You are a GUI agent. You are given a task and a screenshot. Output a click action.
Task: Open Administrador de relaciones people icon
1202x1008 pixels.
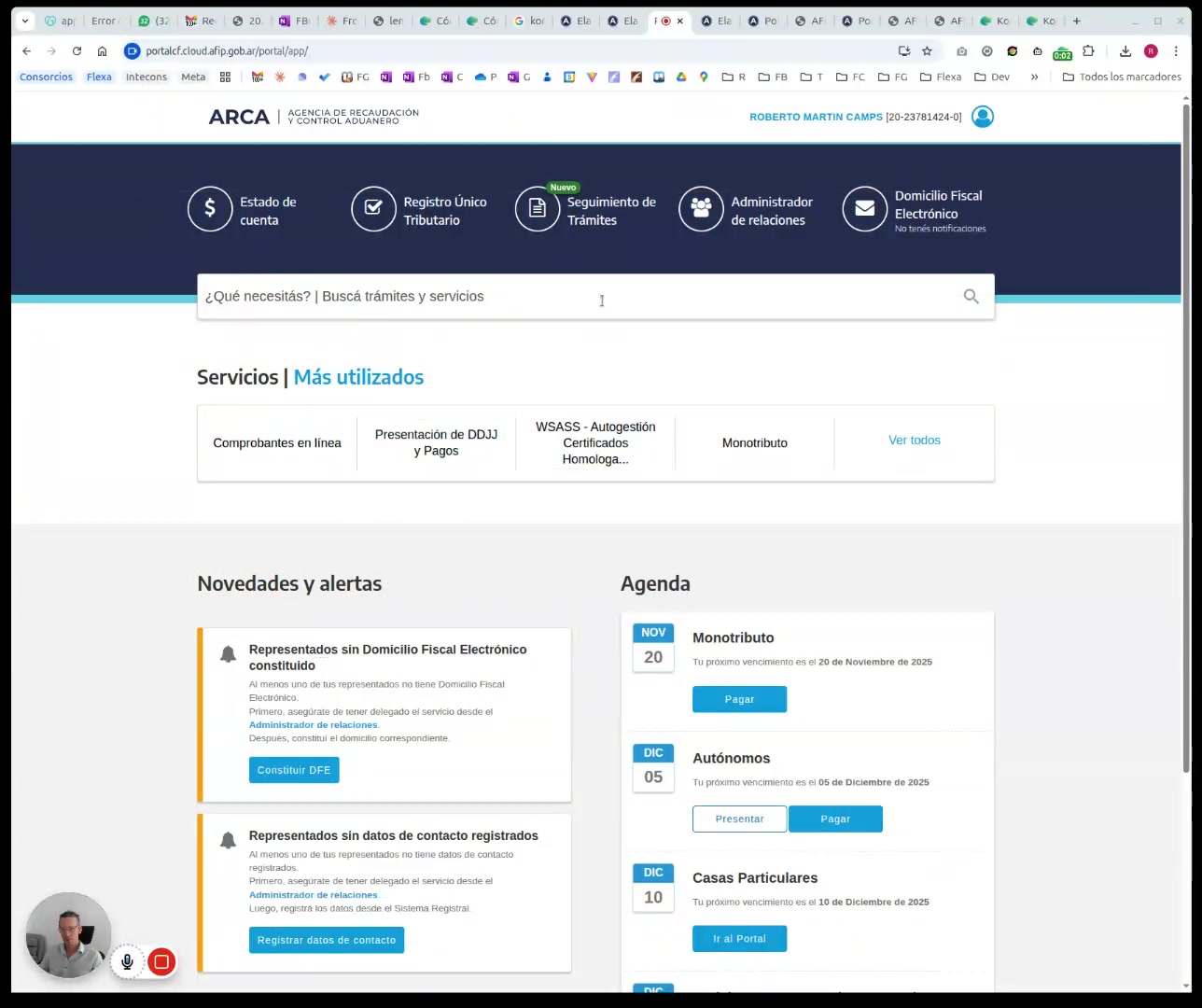(701, 209)
